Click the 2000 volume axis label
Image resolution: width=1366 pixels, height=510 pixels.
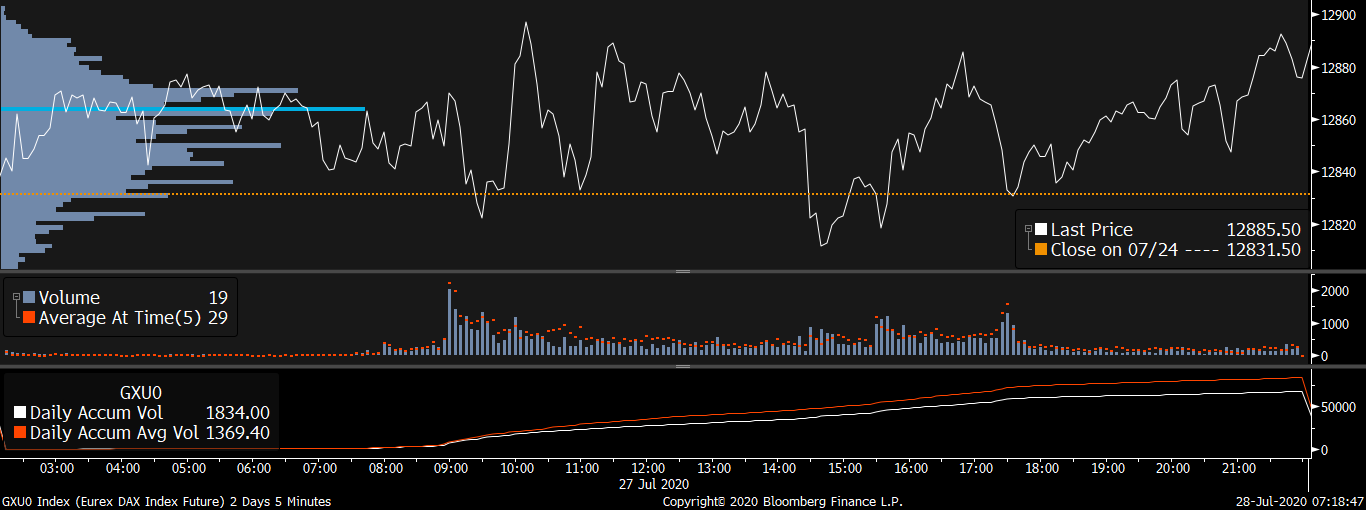(x=1336, y=291)
